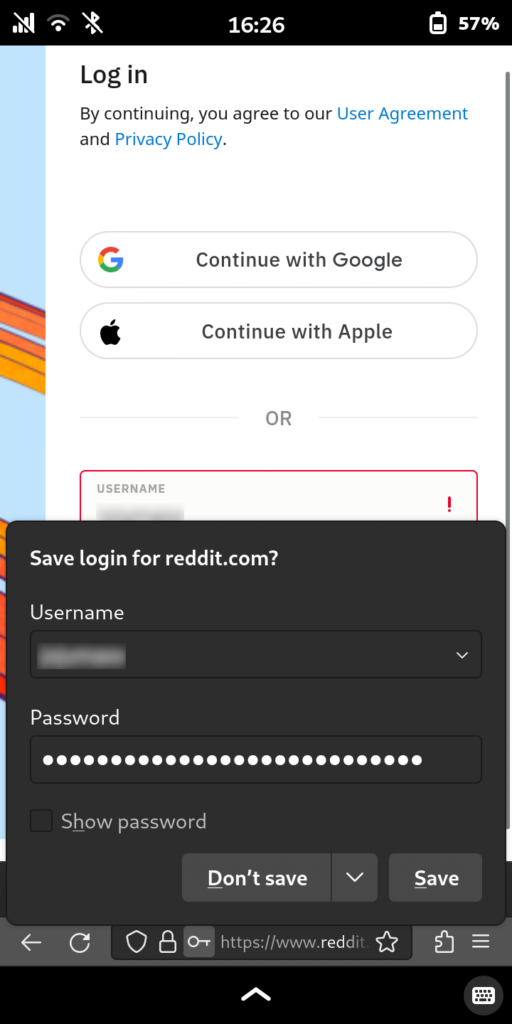Viewport: 512px width, 1024px height.
Task: Expand the Username dropdown in save dialog
Action: [462, 655]
